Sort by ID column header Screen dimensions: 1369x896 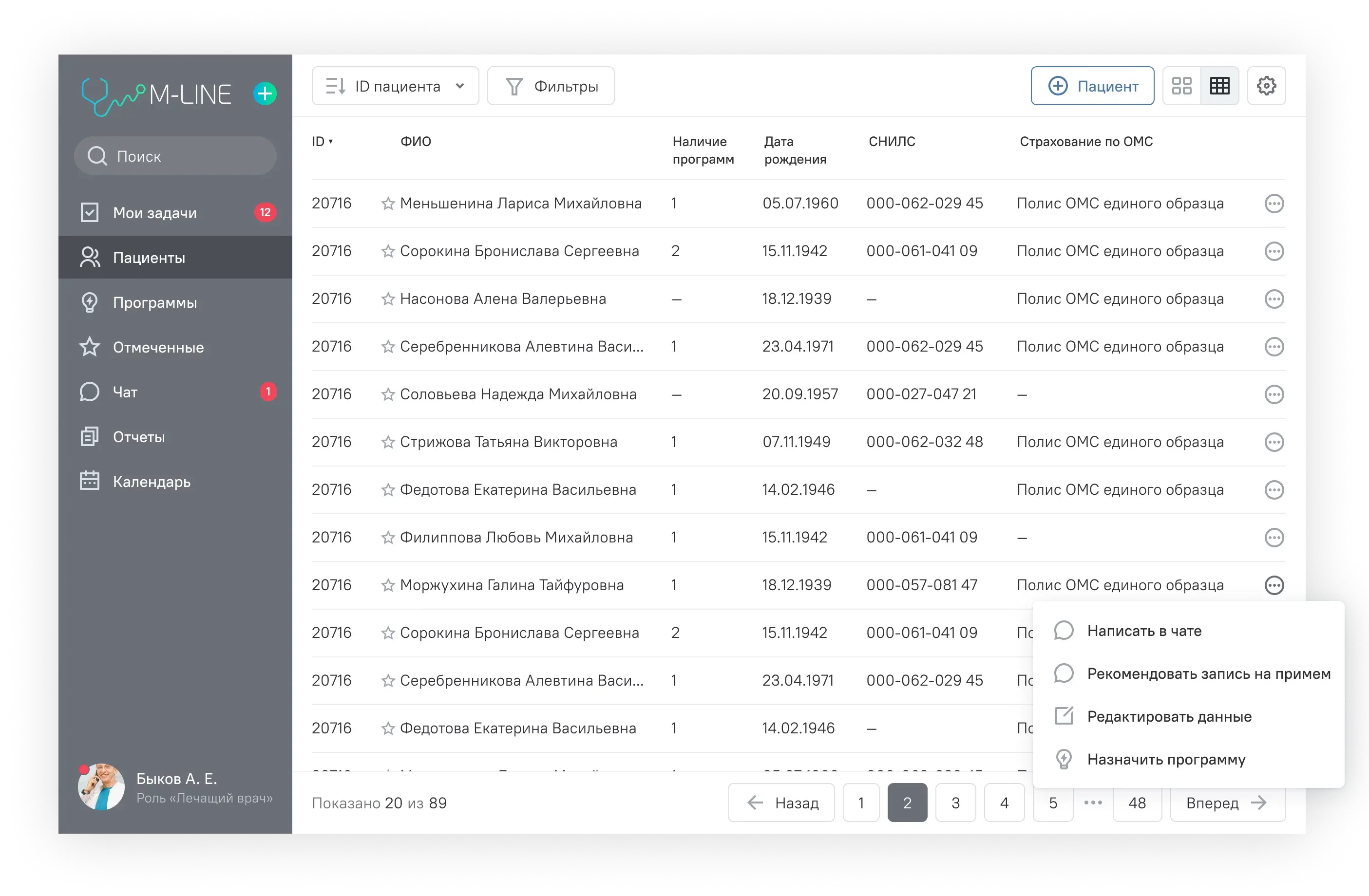coord(322,142)
